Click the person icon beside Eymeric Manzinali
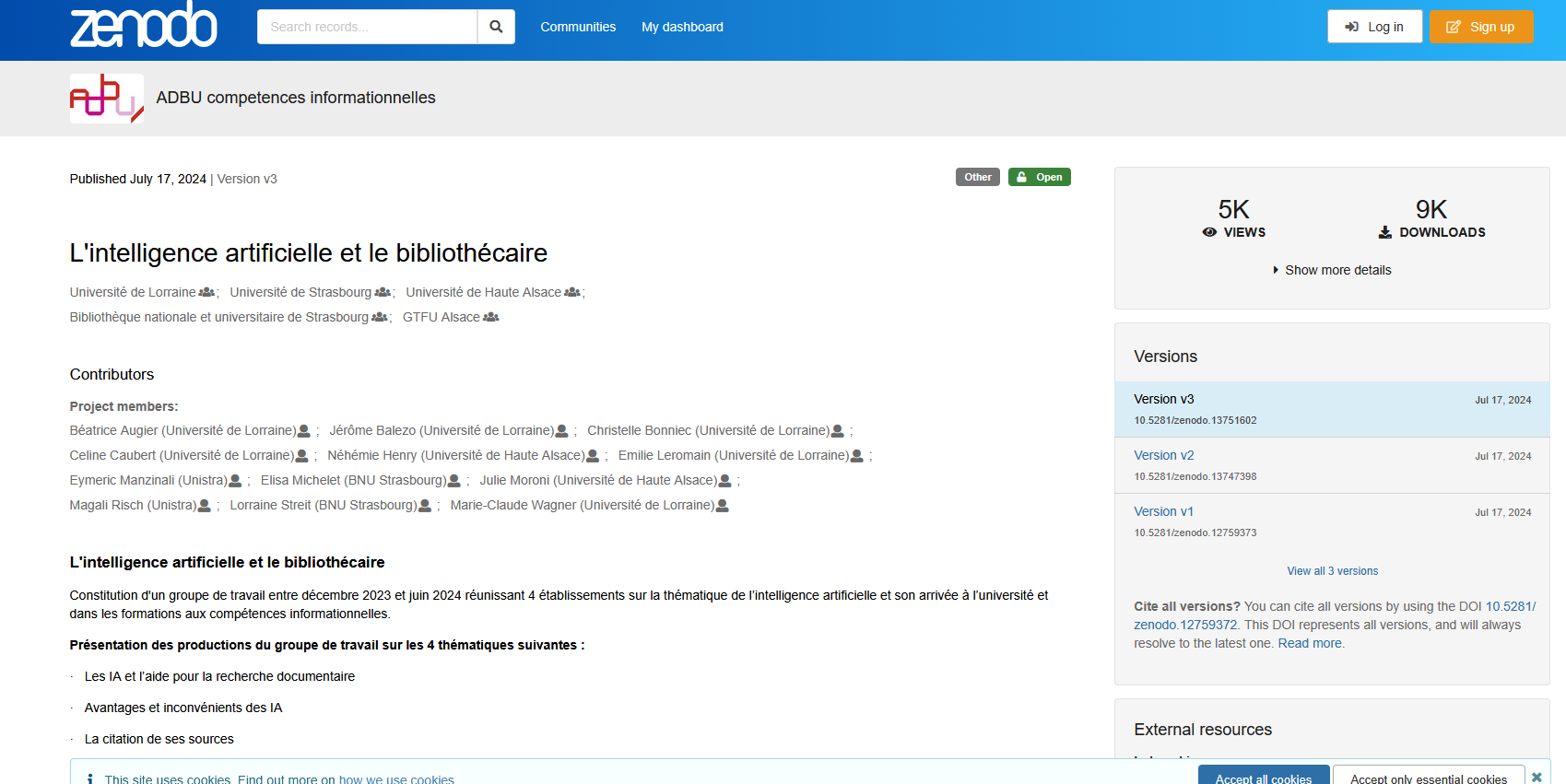 [235, 480]
